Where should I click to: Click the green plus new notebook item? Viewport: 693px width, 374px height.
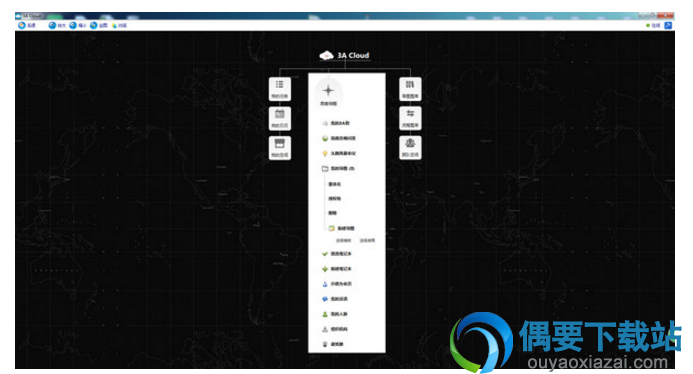[337, 269]
